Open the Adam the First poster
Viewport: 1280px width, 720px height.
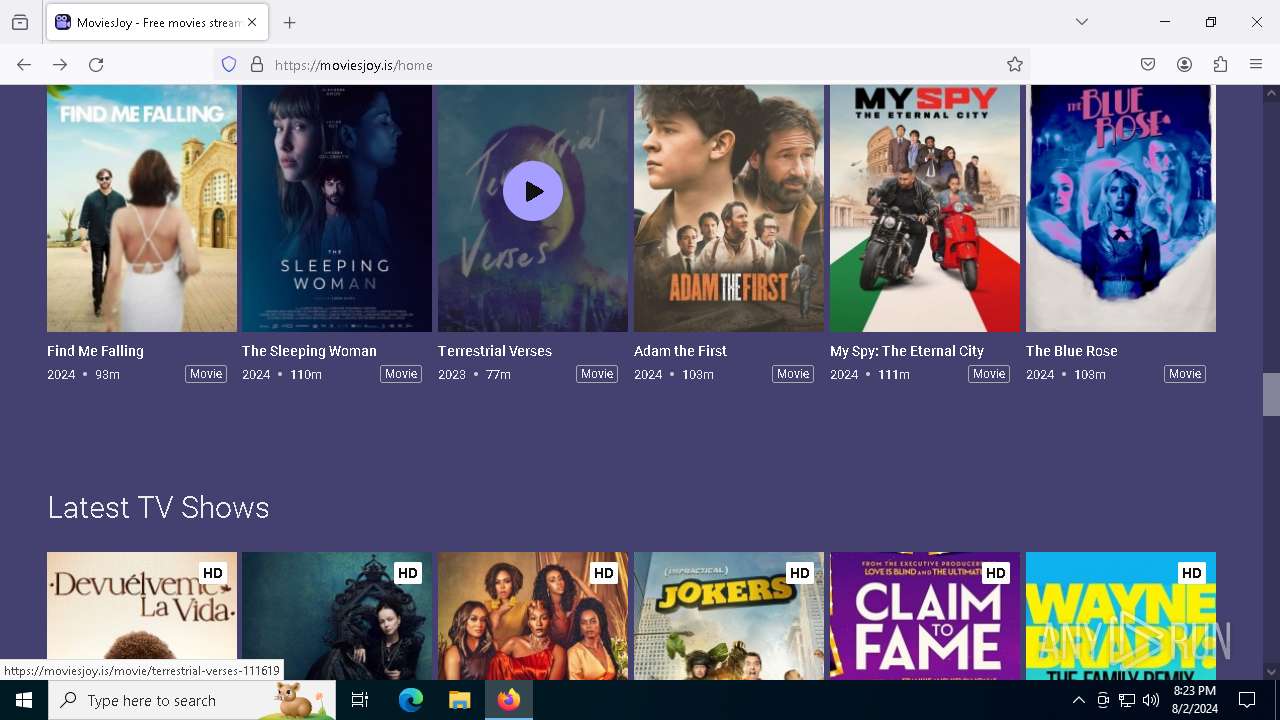(729, 208)
